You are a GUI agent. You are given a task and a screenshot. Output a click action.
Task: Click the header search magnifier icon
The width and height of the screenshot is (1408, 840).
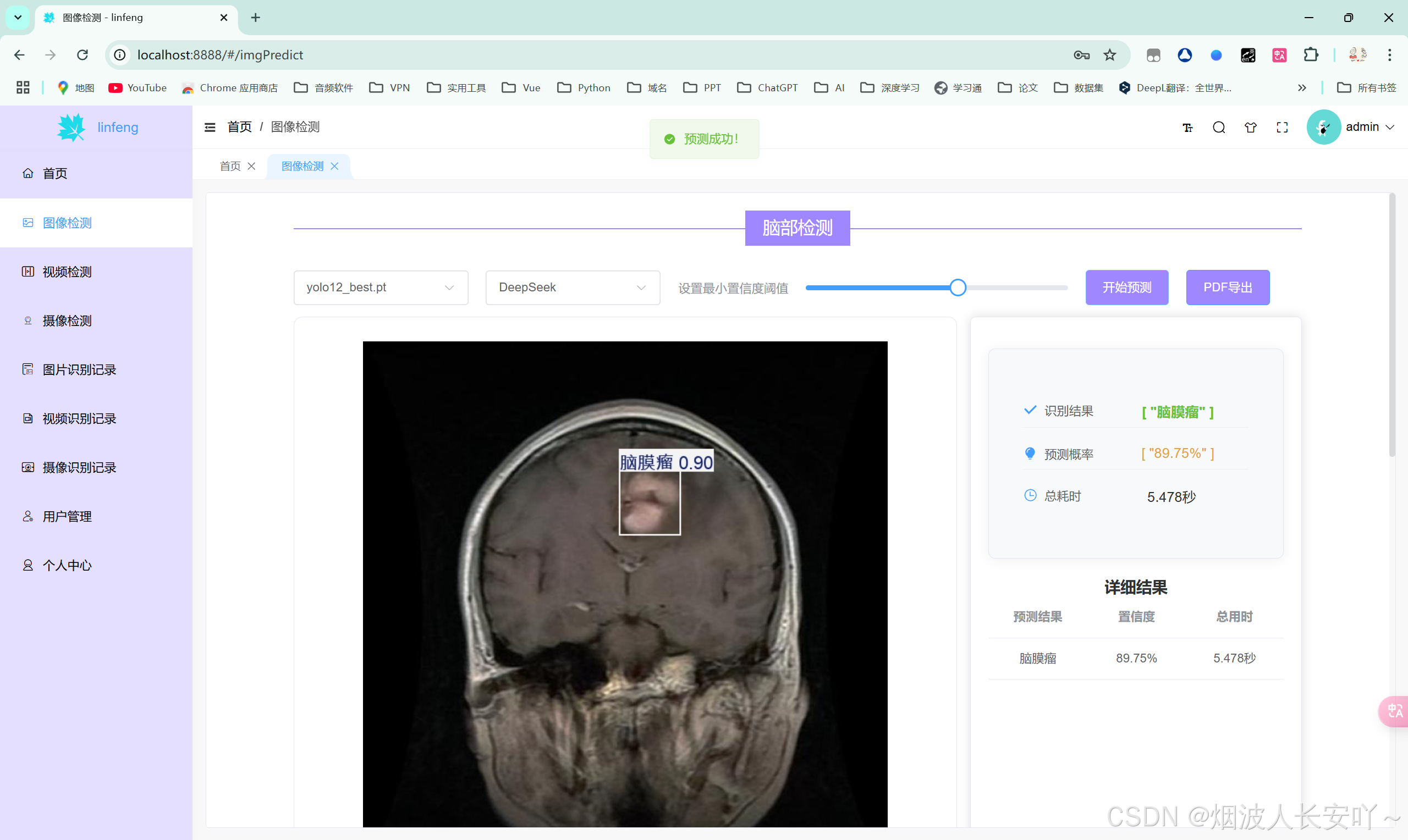[x=1218, y=128]
